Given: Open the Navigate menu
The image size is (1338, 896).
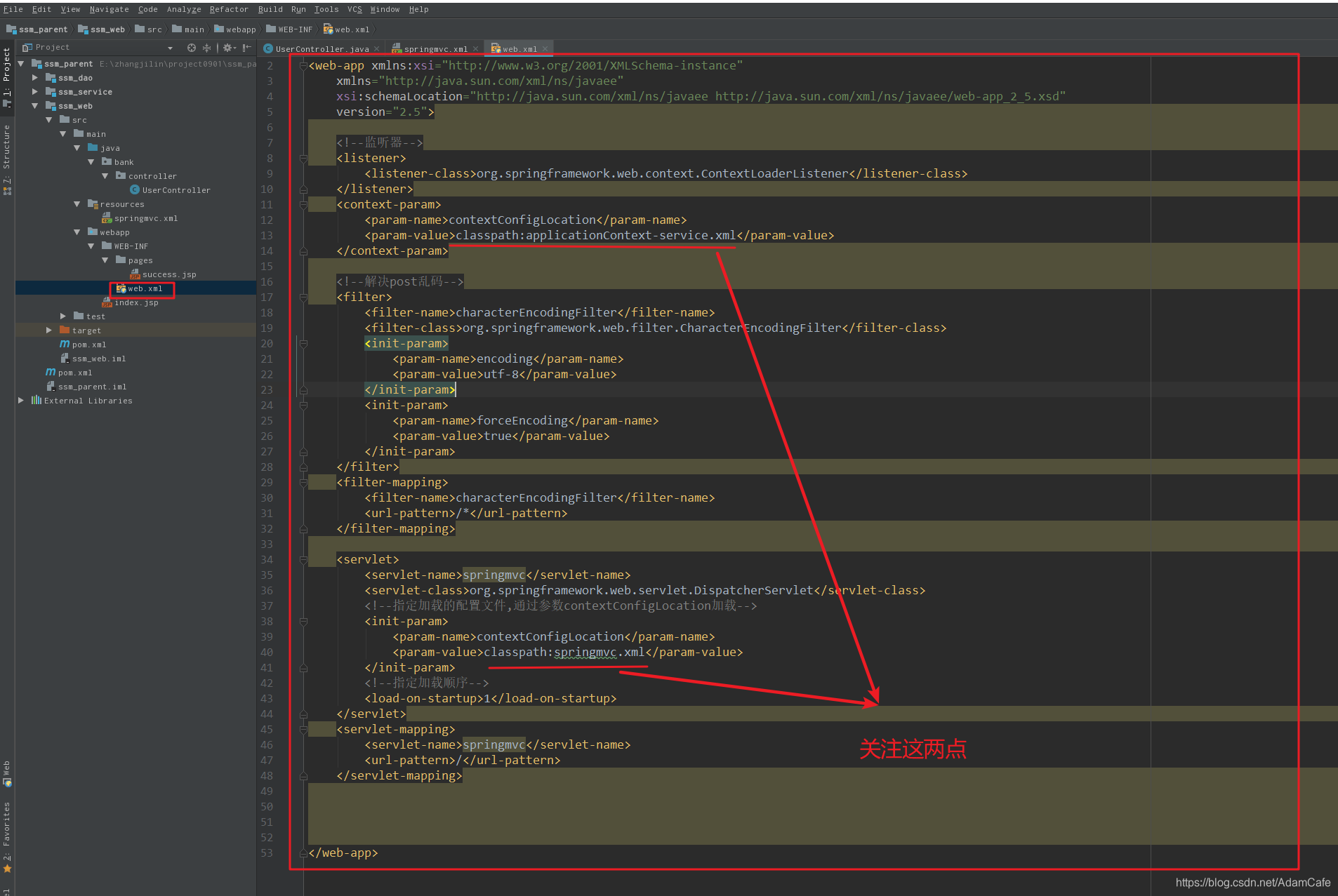Looking at the screenshot, I should pyautogui.click(x=109, y=9).
